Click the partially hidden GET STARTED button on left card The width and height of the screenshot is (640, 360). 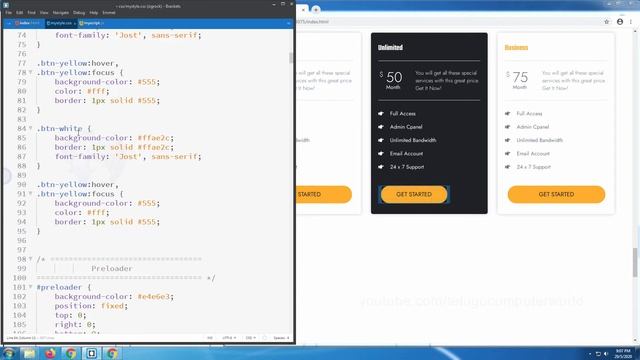click(324, 194)
